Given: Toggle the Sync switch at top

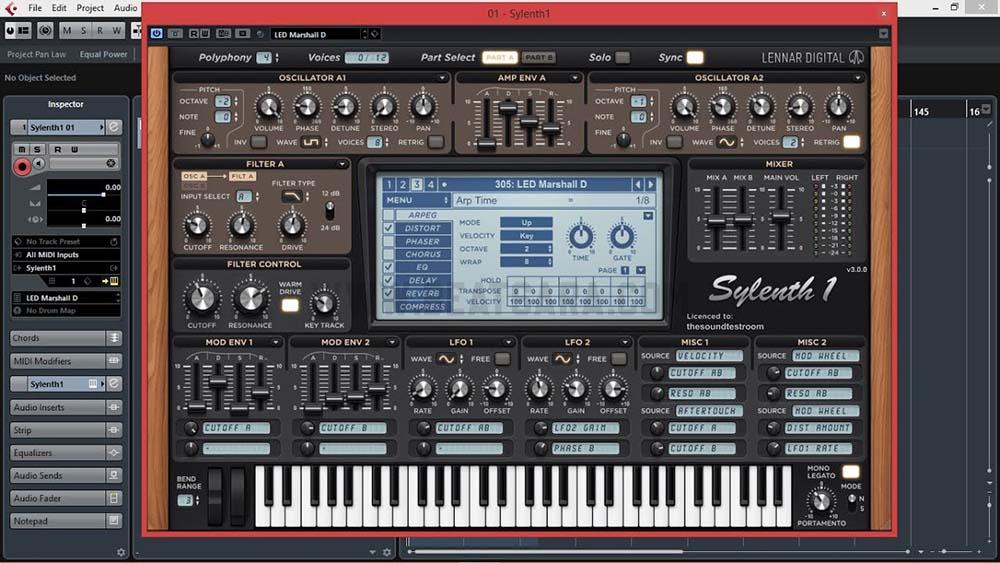Looking at the screenshot, I should click(x=695, y=58).
